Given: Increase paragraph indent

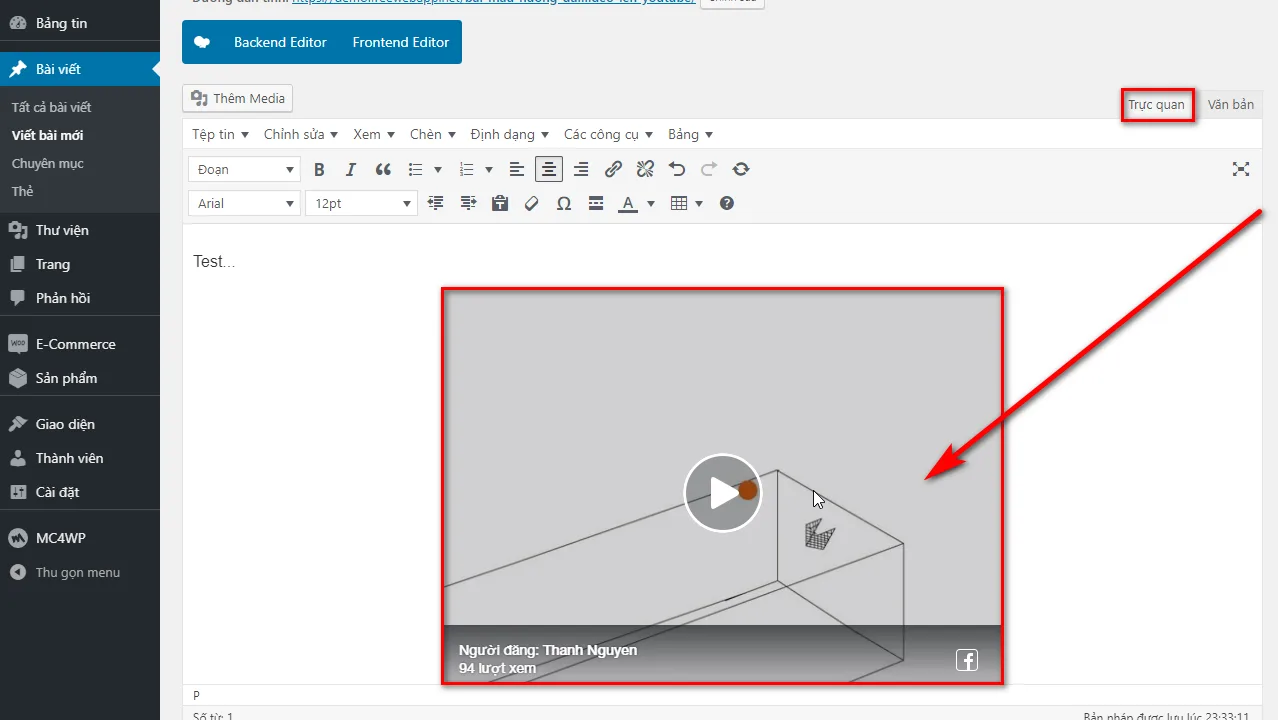Looking at the screenshot, I should [468, 204].
